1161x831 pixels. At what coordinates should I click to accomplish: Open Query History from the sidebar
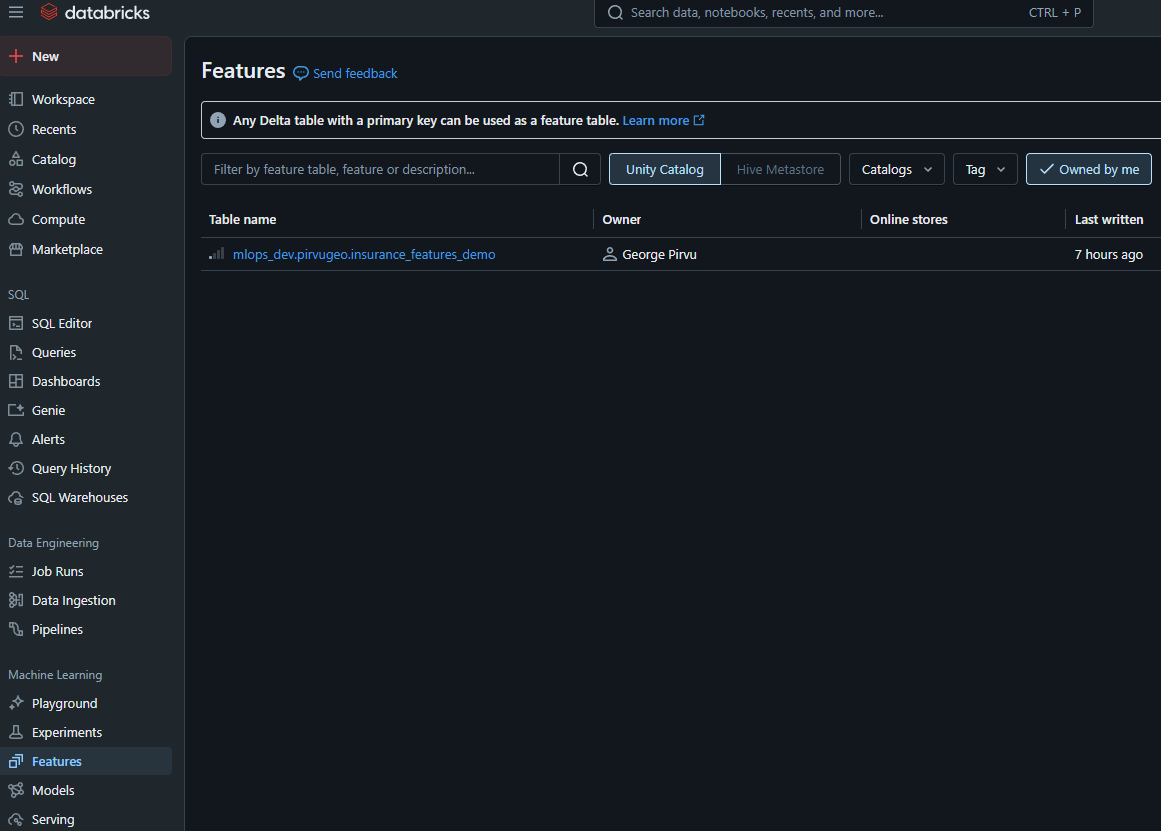[70, 468]
